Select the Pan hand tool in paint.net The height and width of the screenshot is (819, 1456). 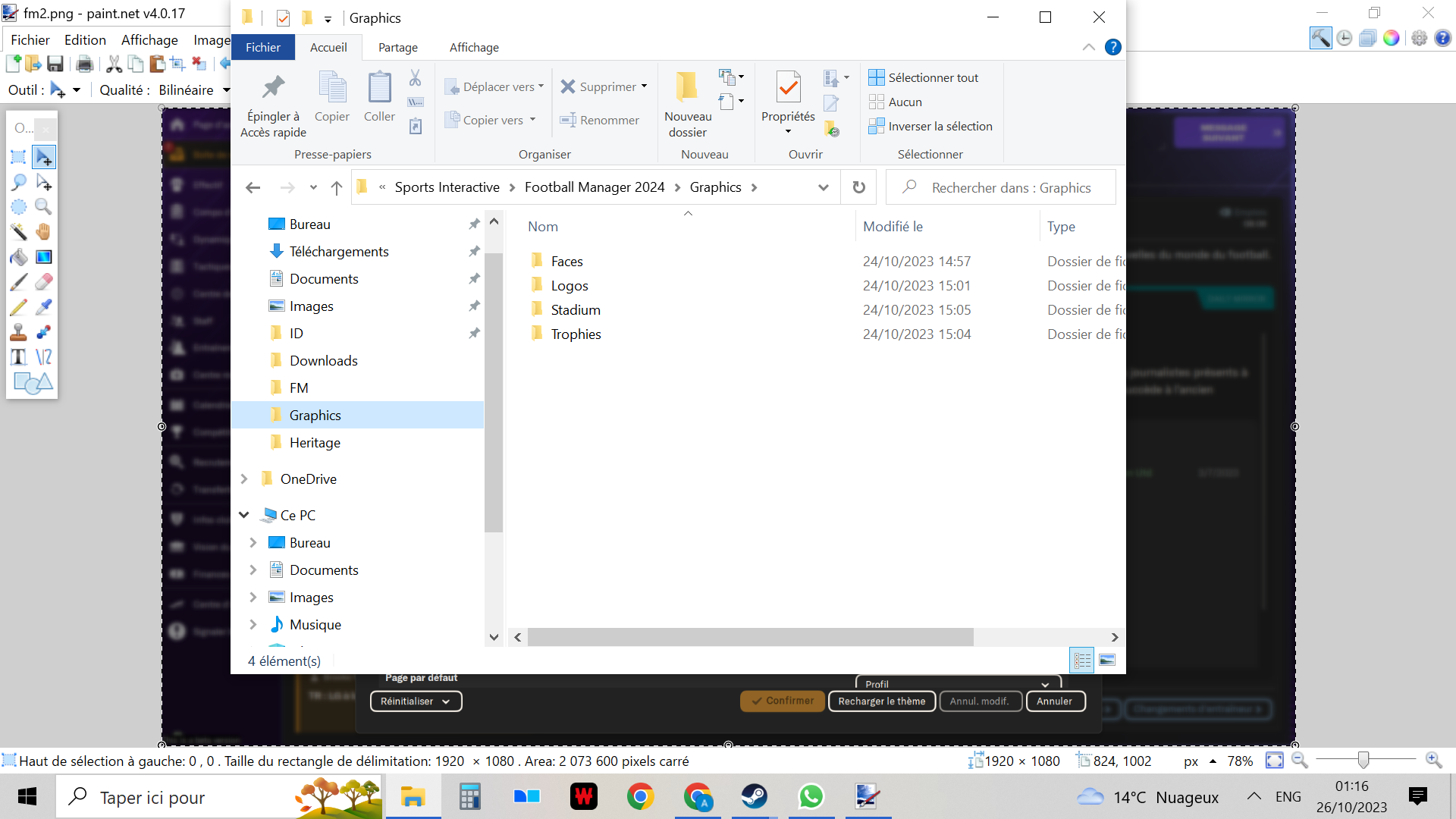(44, 232)
